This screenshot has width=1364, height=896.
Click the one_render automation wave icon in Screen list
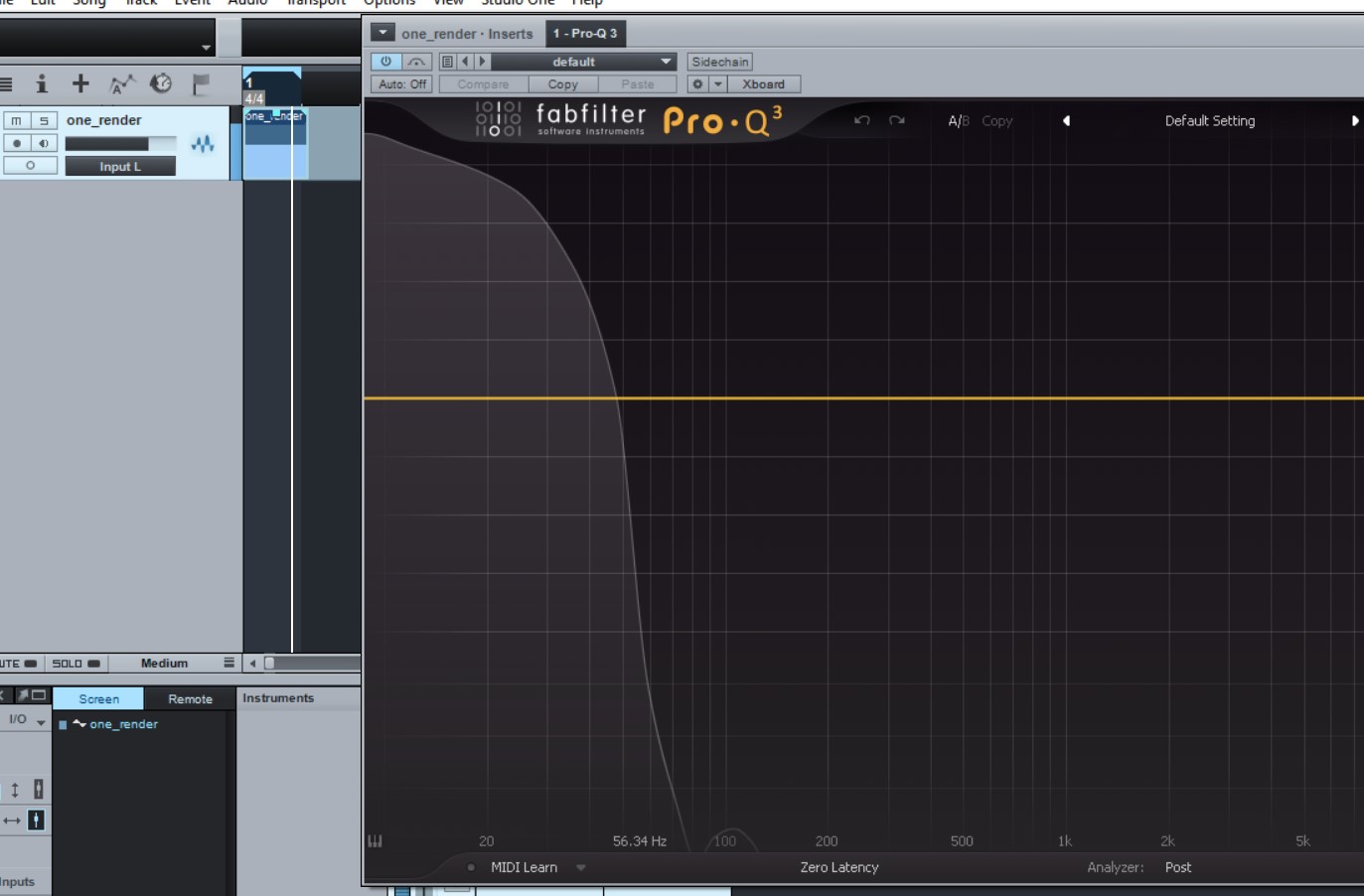tap(79, 724)
